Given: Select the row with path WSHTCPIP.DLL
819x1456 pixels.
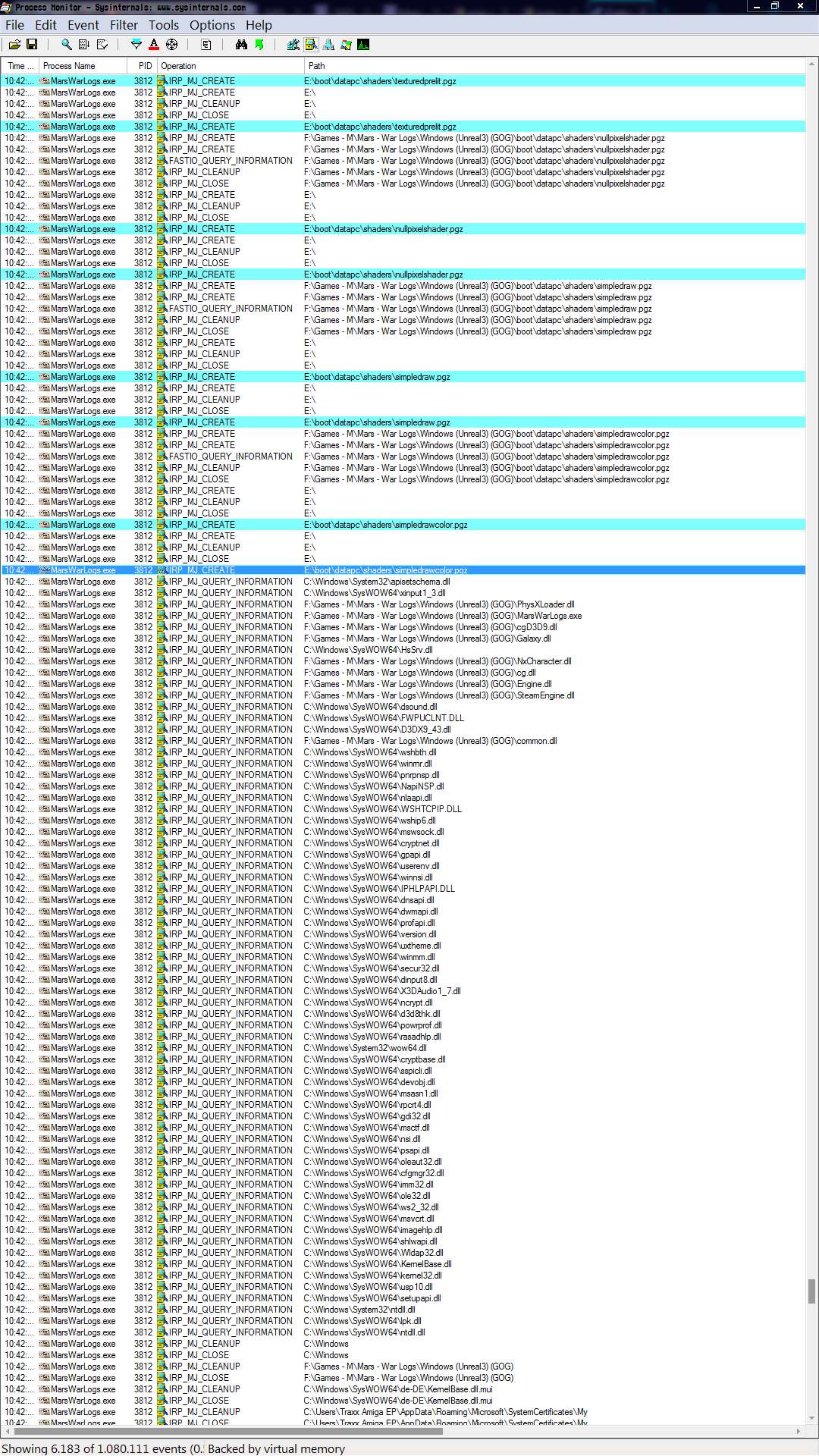Looking at the screenshot, I should click(403, 809).
